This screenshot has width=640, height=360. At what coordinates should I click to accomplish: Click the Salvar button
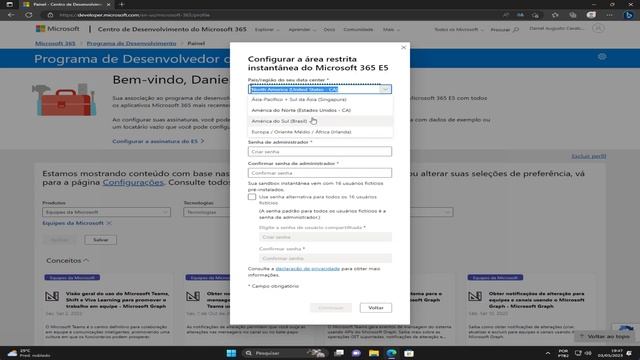(100, 240)
